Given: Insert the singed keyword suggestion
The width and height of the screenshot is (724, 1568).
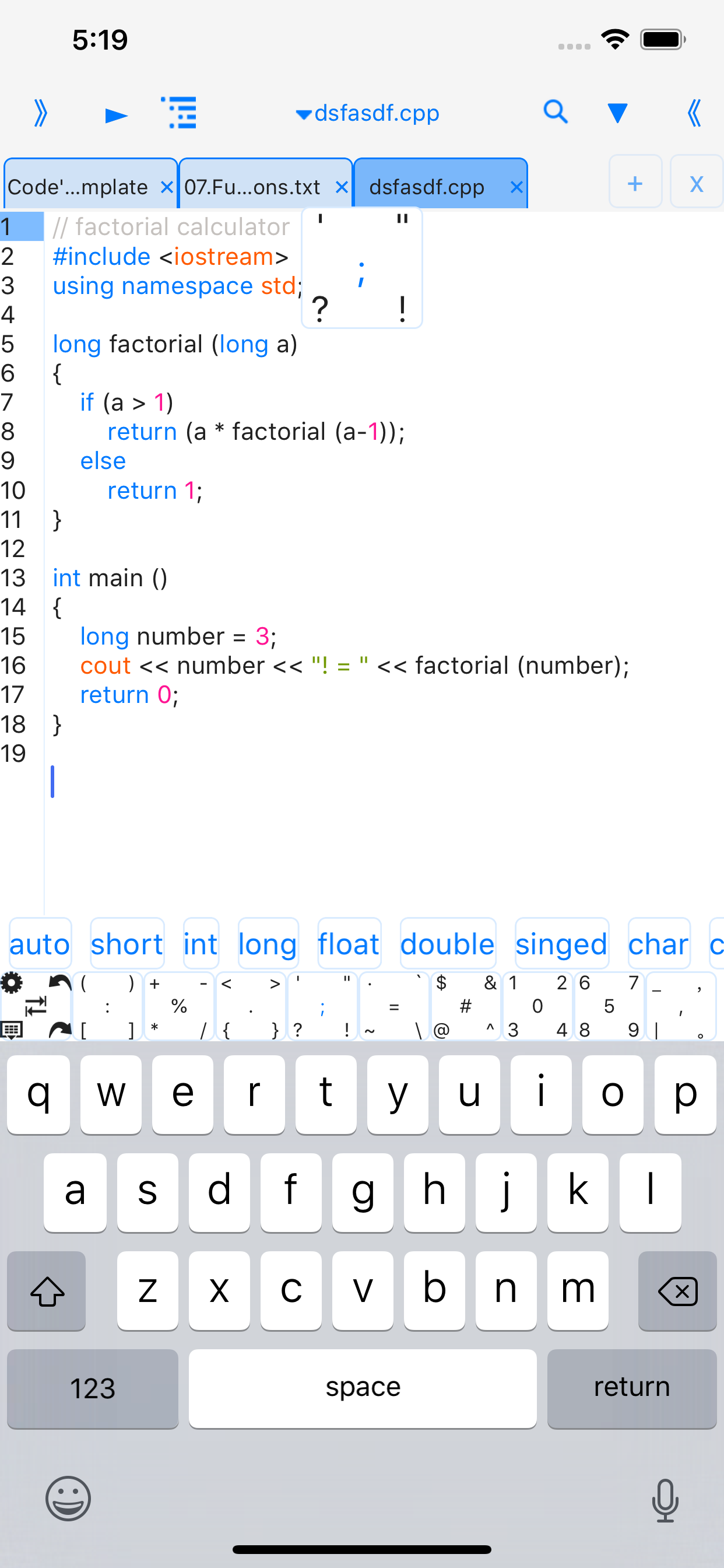Looking at the screenshot, I should click(561, 943).
